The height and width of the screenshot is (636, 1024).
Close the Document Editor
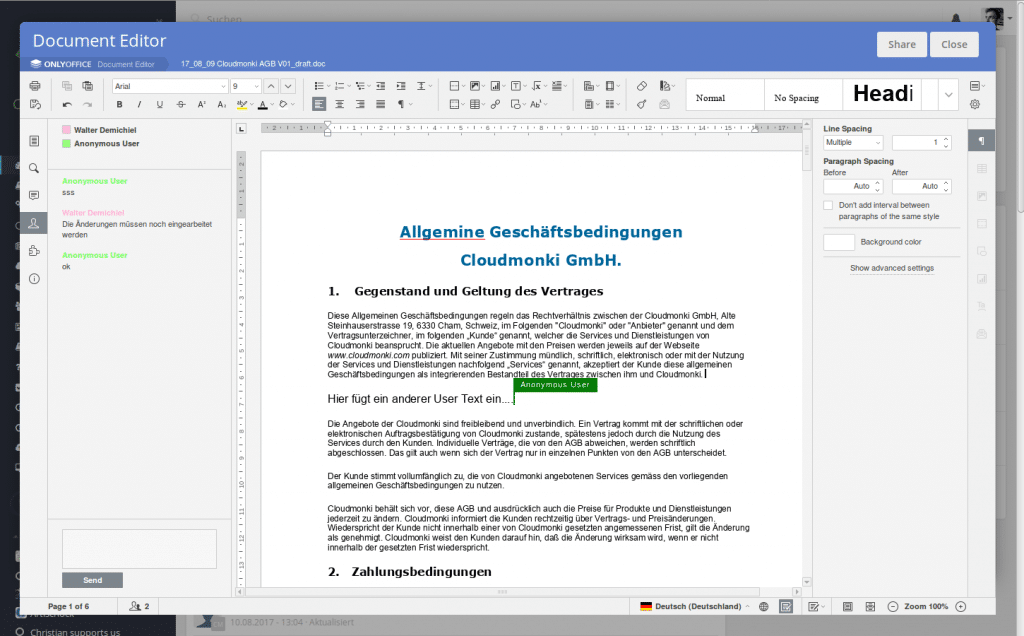tap(954, 44)
